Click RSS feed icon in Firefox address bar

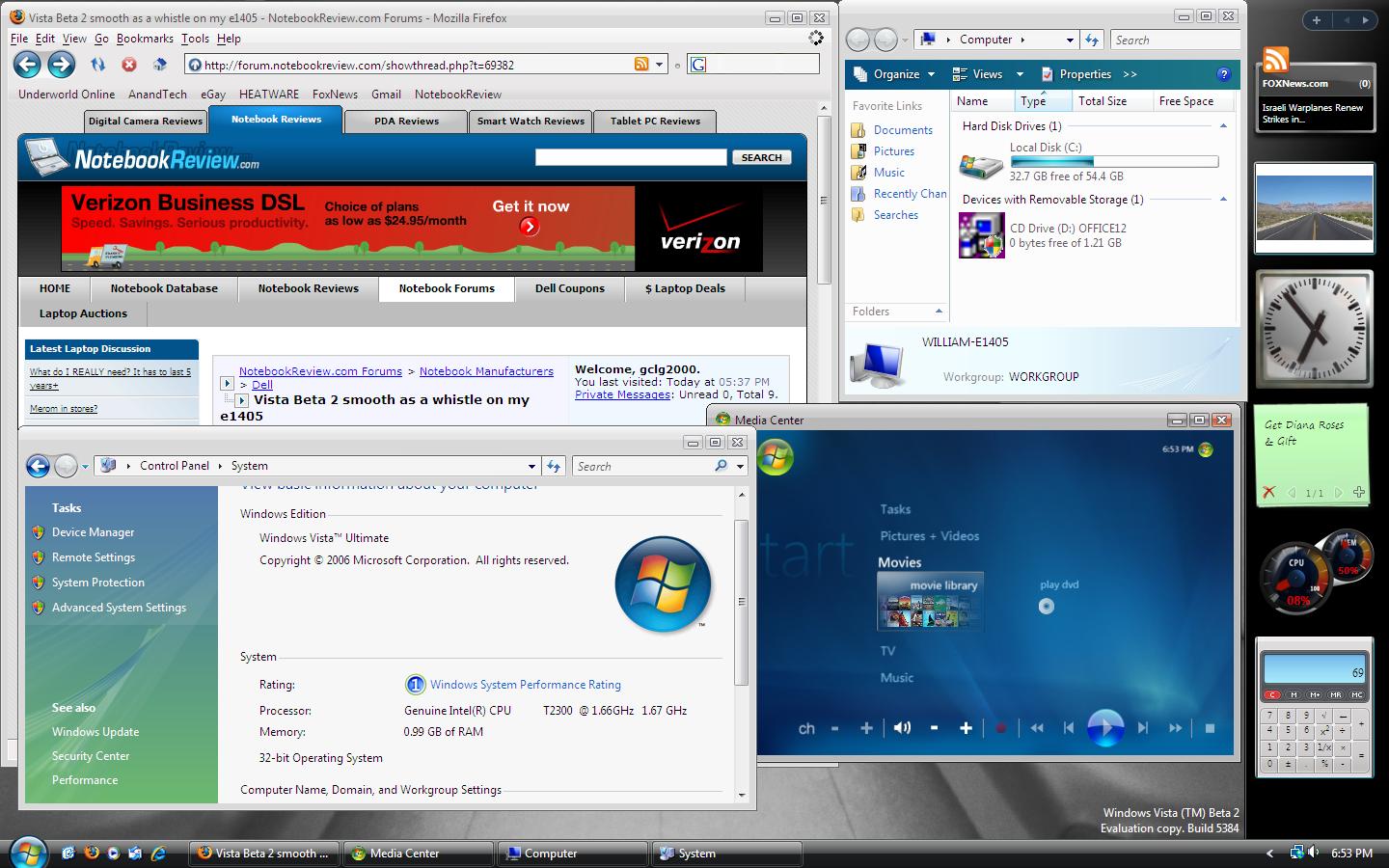pos(641,65)
